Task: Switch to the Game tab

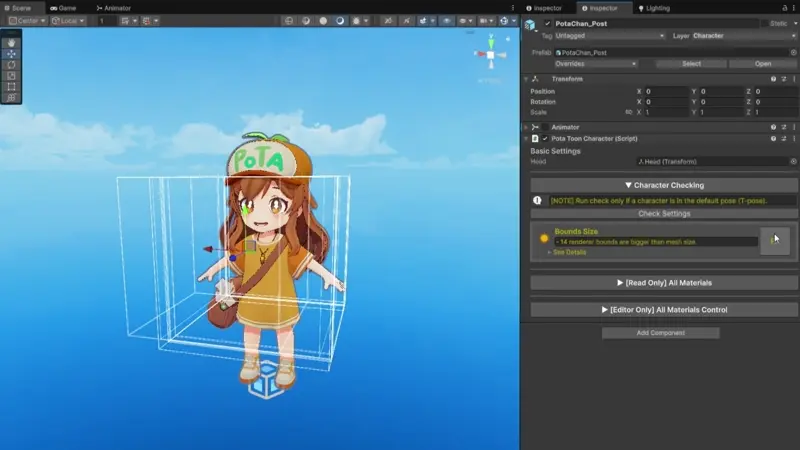Action: [x=62, y=8]
